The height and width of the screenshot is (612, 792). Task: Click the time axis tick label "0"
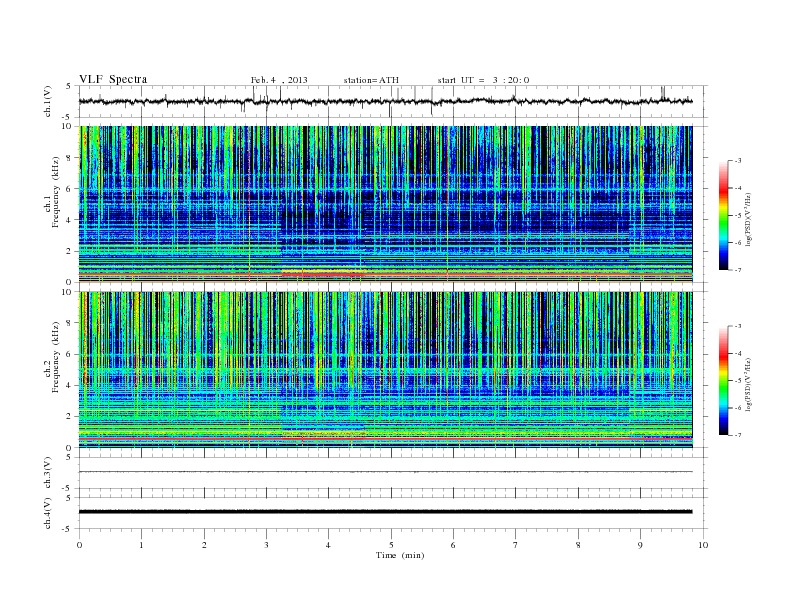click(x=79, y=545)
